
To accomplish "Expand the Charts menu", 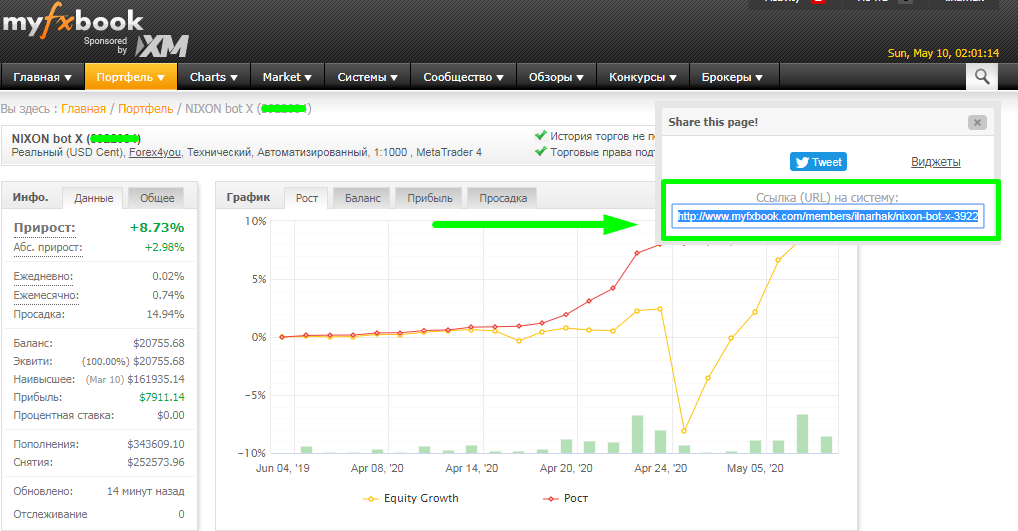I will point(214,77).
